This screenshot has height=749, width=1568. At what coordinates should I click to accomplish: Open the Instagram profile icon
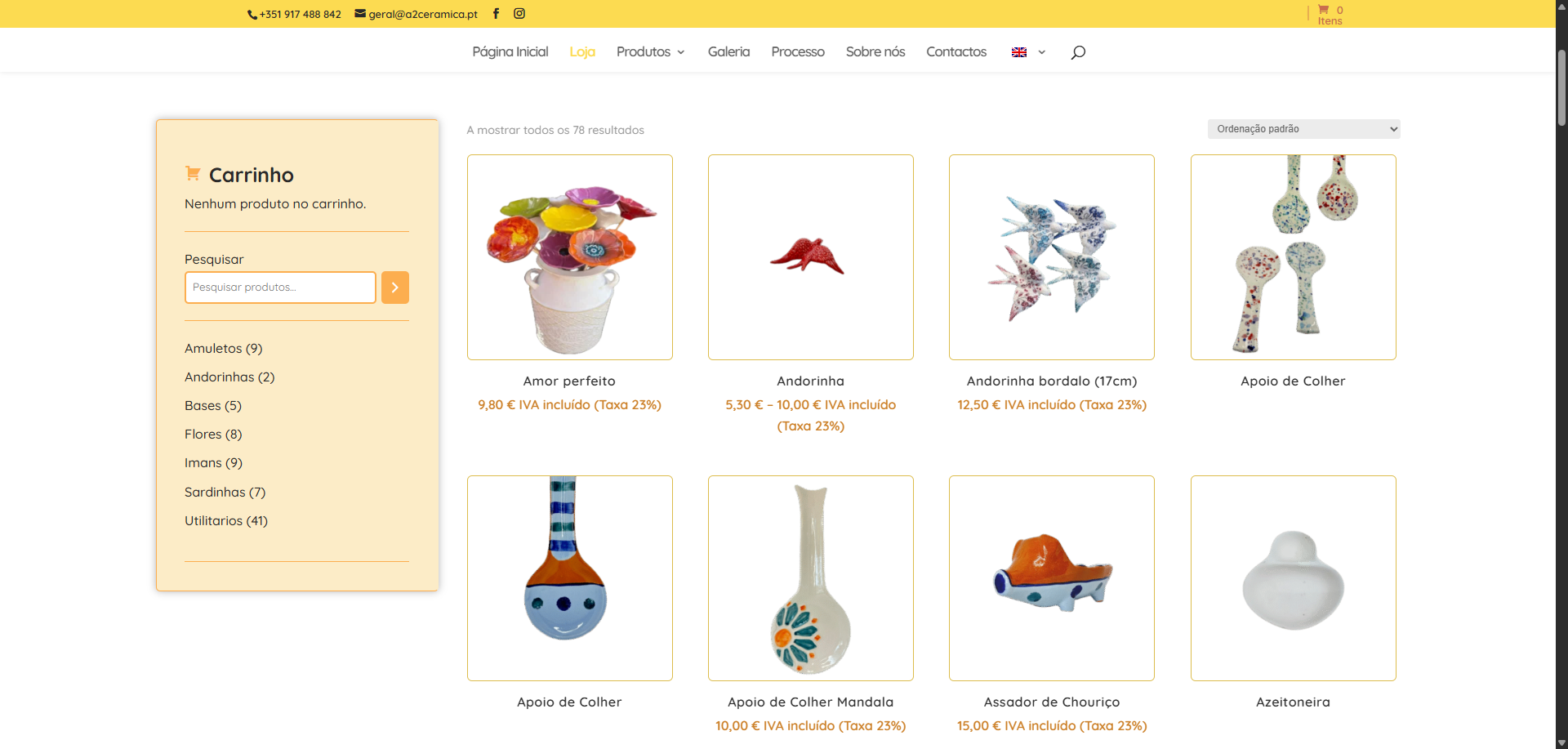pyautogui.click(x=519, y=13)
